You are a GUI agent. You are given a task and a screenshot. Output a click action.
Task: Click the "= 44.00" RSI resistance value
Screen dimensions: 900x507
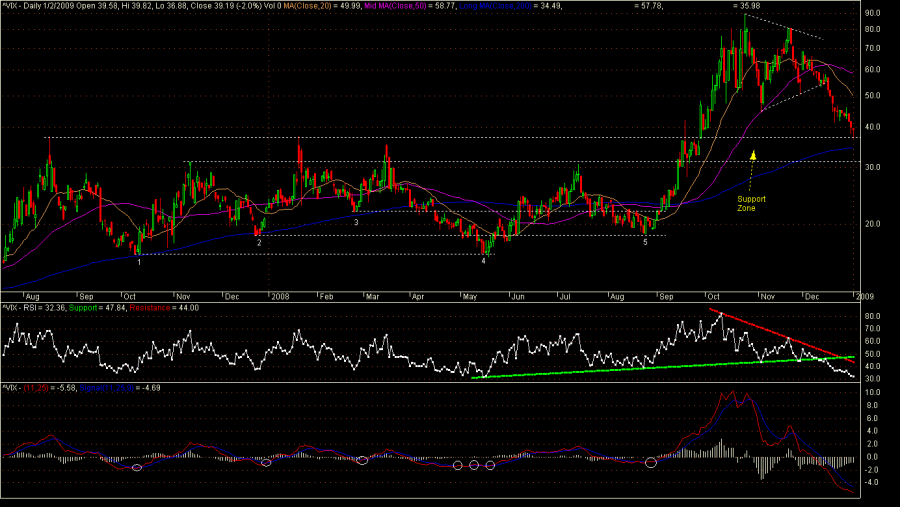point(185,308)
